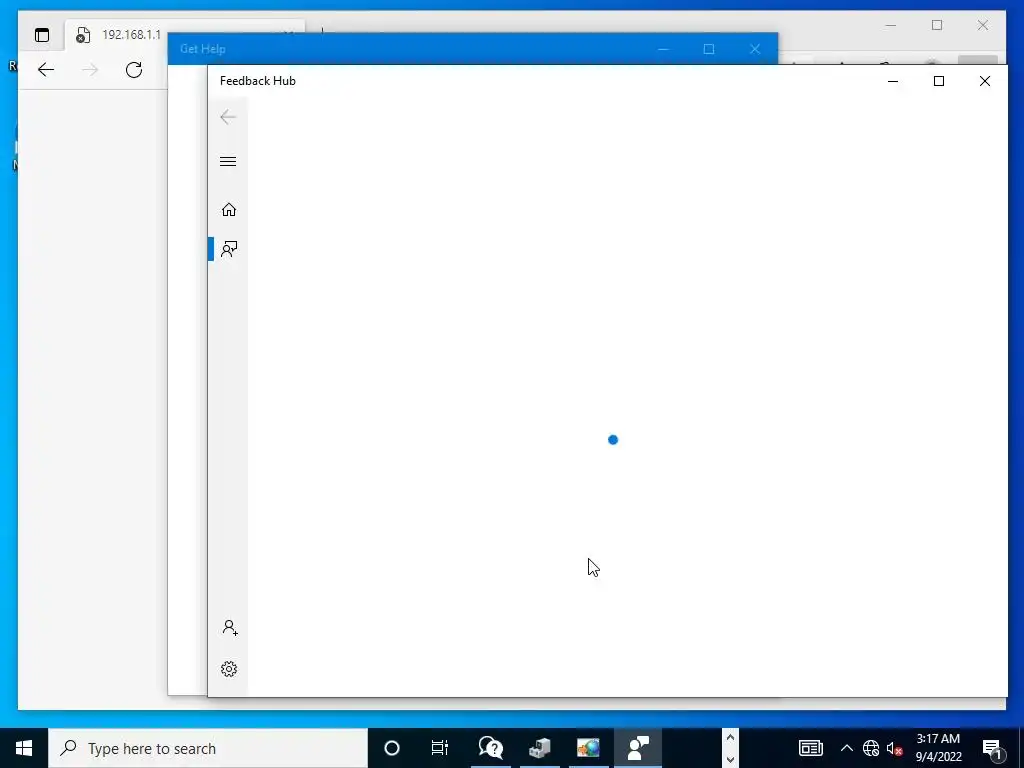Image resolution: width=1024 pixels, height=768 pixels.
Task: Maximize the browser window
Action: pos(936,25)
